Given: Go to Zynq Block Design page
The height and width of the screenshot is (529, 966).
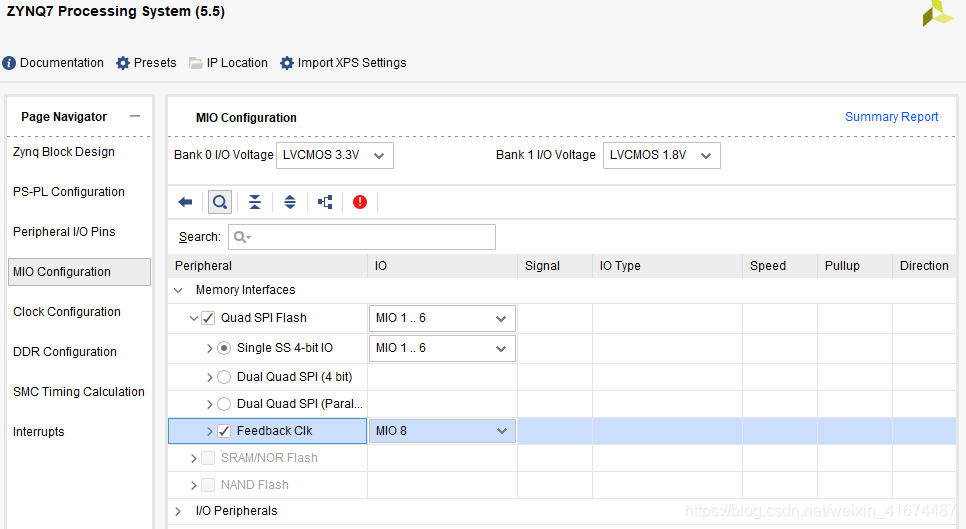Looking at the screenshot, I should pos(63,151).
